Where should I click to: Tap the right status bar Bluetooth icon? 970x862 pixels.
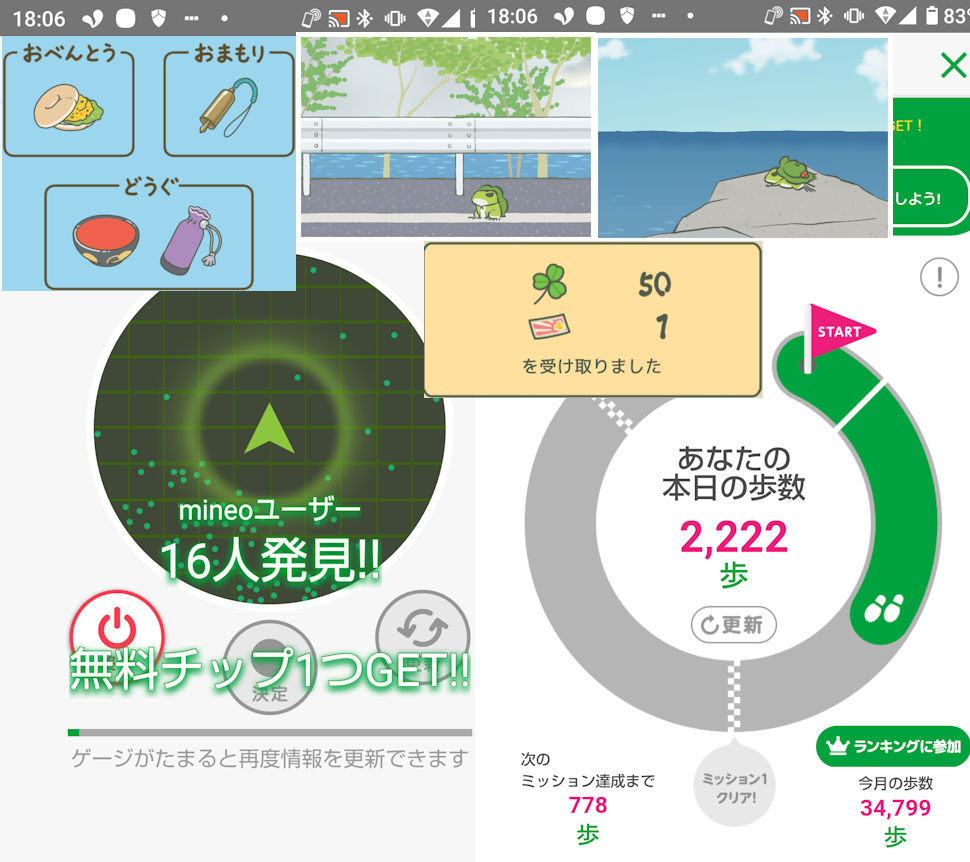pyautogui.click(x=824, y=16)
